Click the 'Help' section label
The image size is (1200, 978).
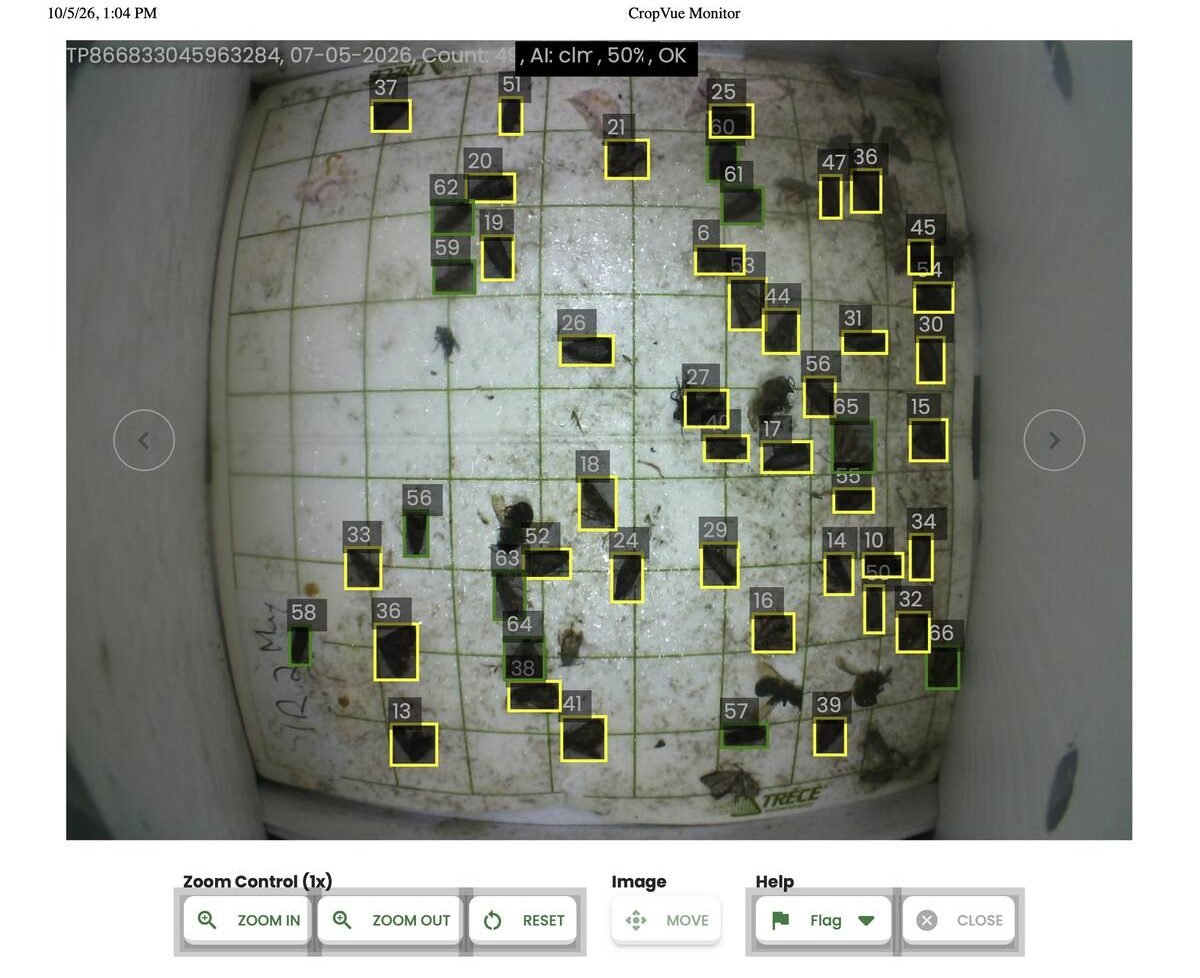pos(775,881)
